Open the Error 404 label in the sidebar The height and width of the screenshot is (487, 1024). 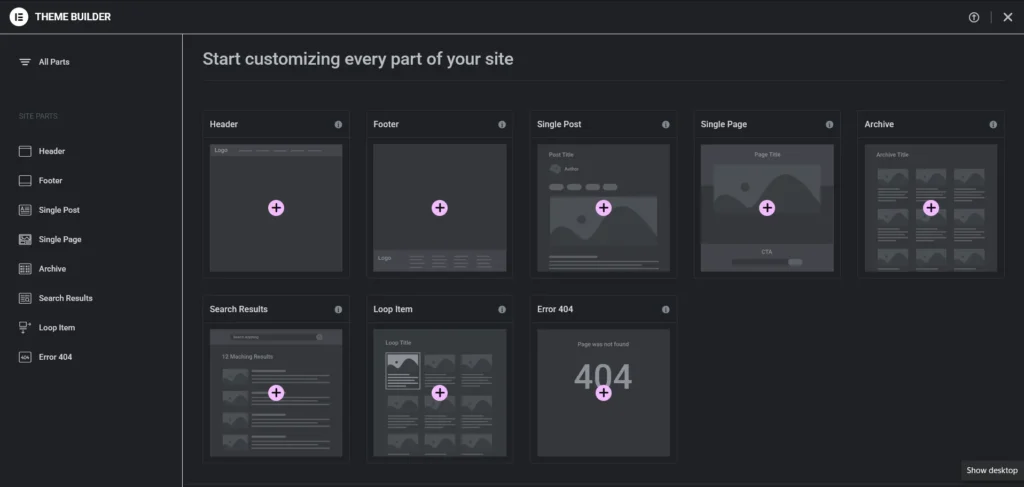(x=56, y=357)
